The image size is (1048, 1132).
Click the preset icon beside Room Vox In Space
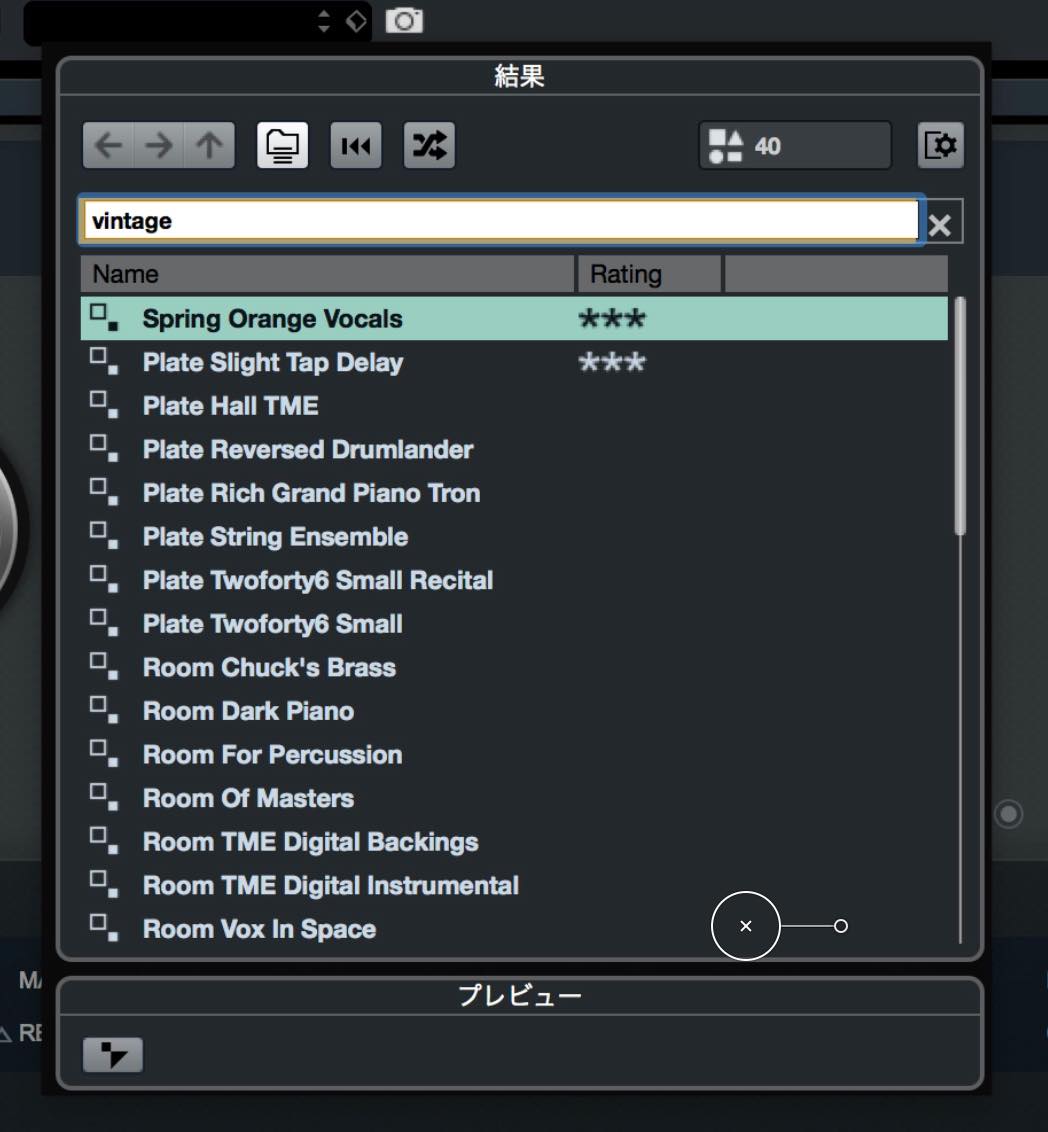pyautogui.click(x=104, y=928)
